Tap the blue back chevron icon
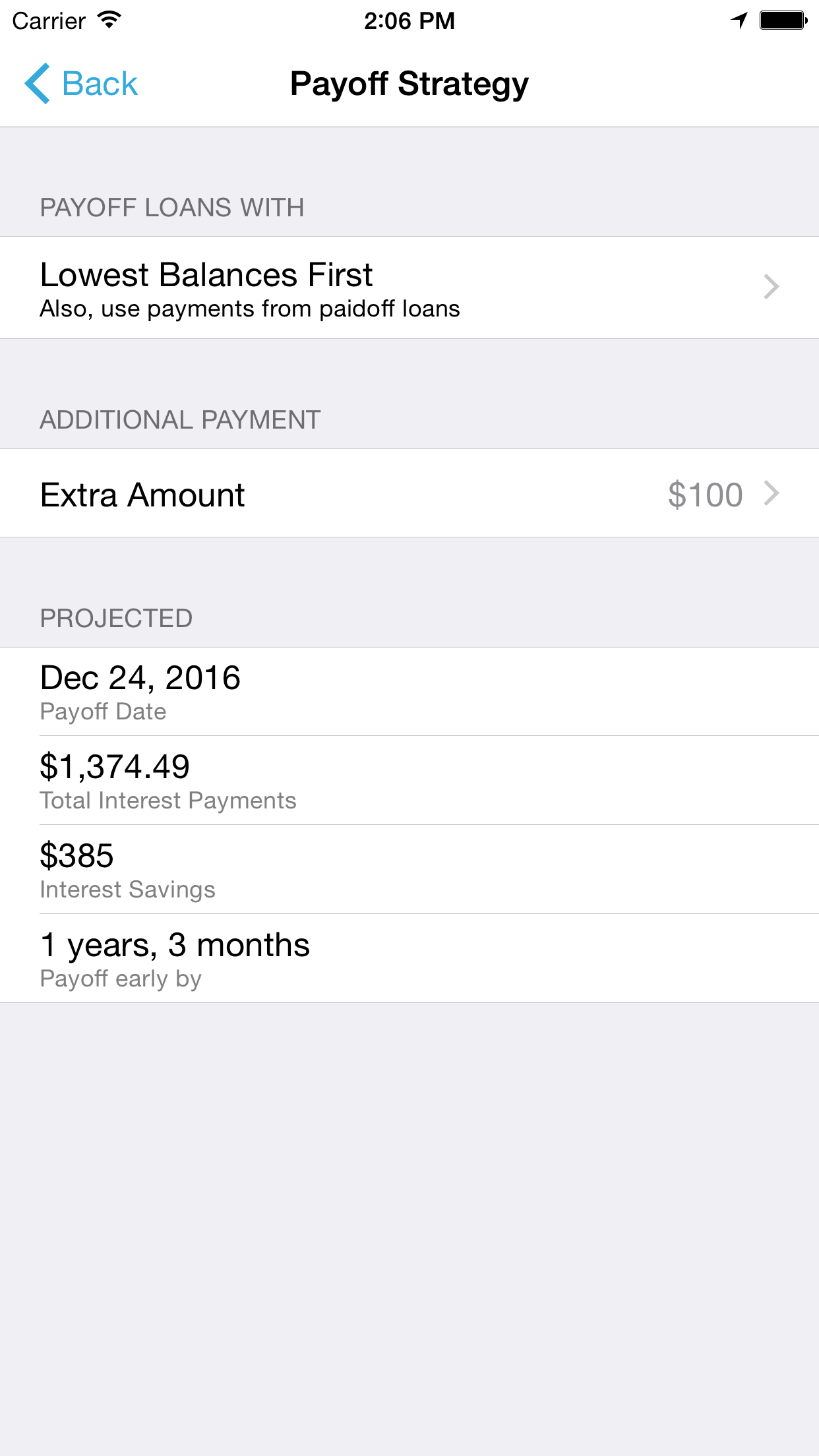Viewport: 819px width, 1456px height. tap(38, 84)
